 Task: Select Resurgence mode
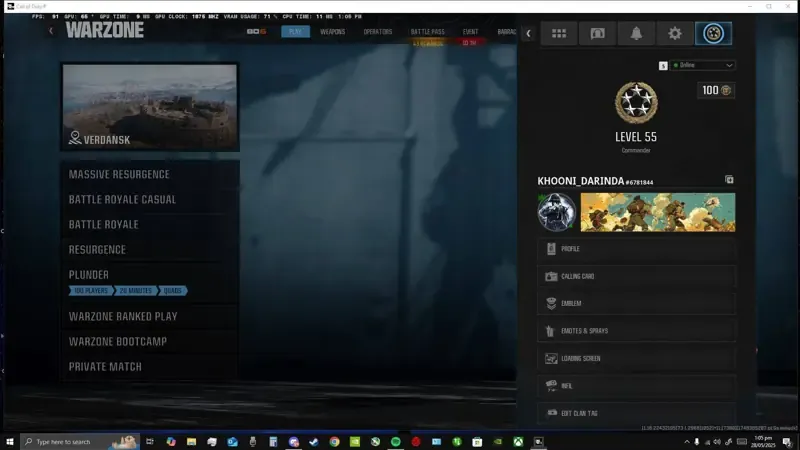(x=150, y=249)
